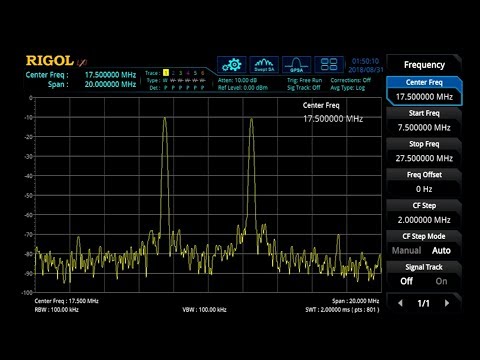
Task: Select the CF Step softkey
Action: [x=424, y=213]
